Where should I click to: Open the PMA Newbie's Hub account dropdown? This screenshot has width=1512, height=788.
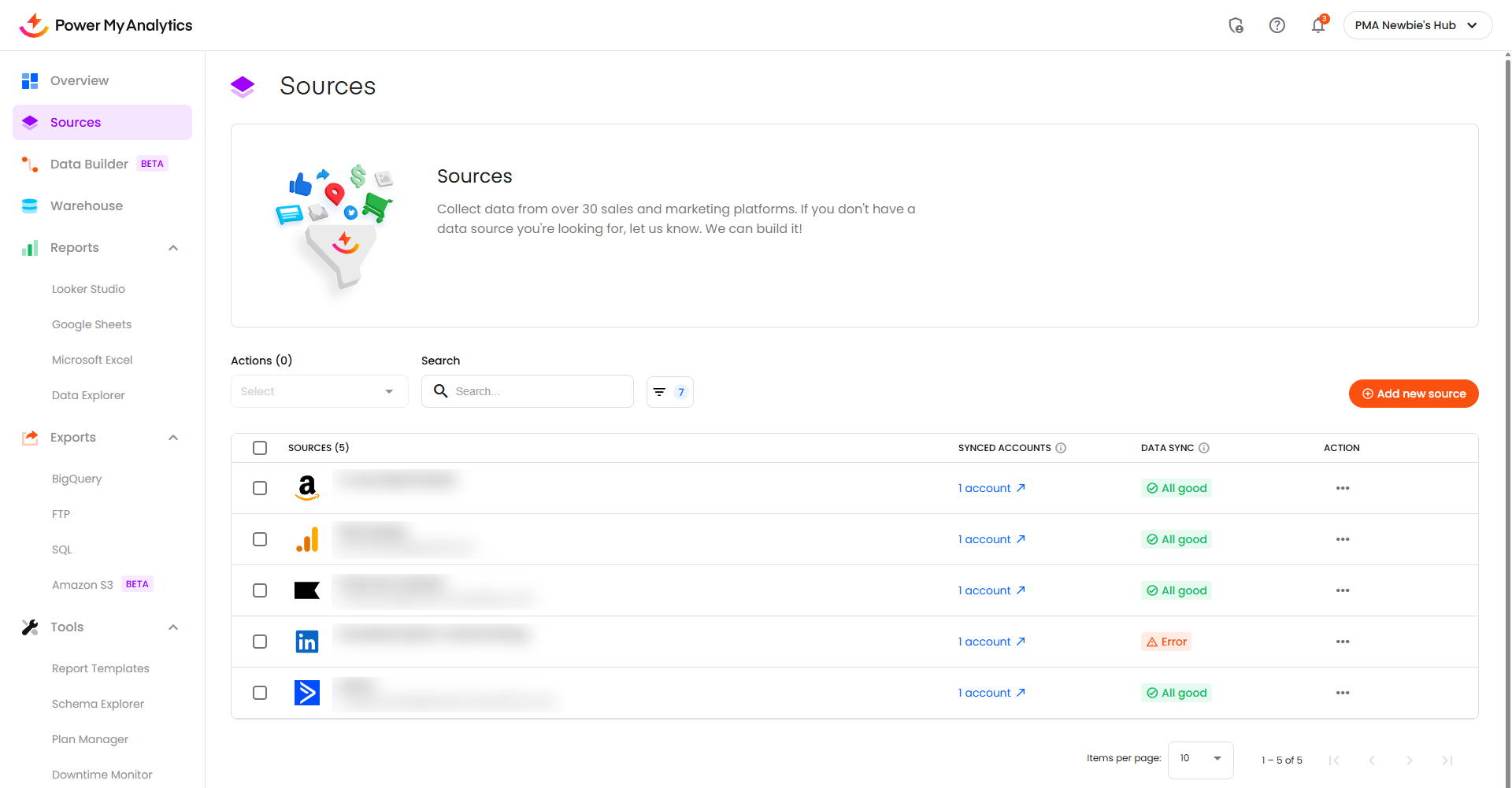pos(1417,25)
